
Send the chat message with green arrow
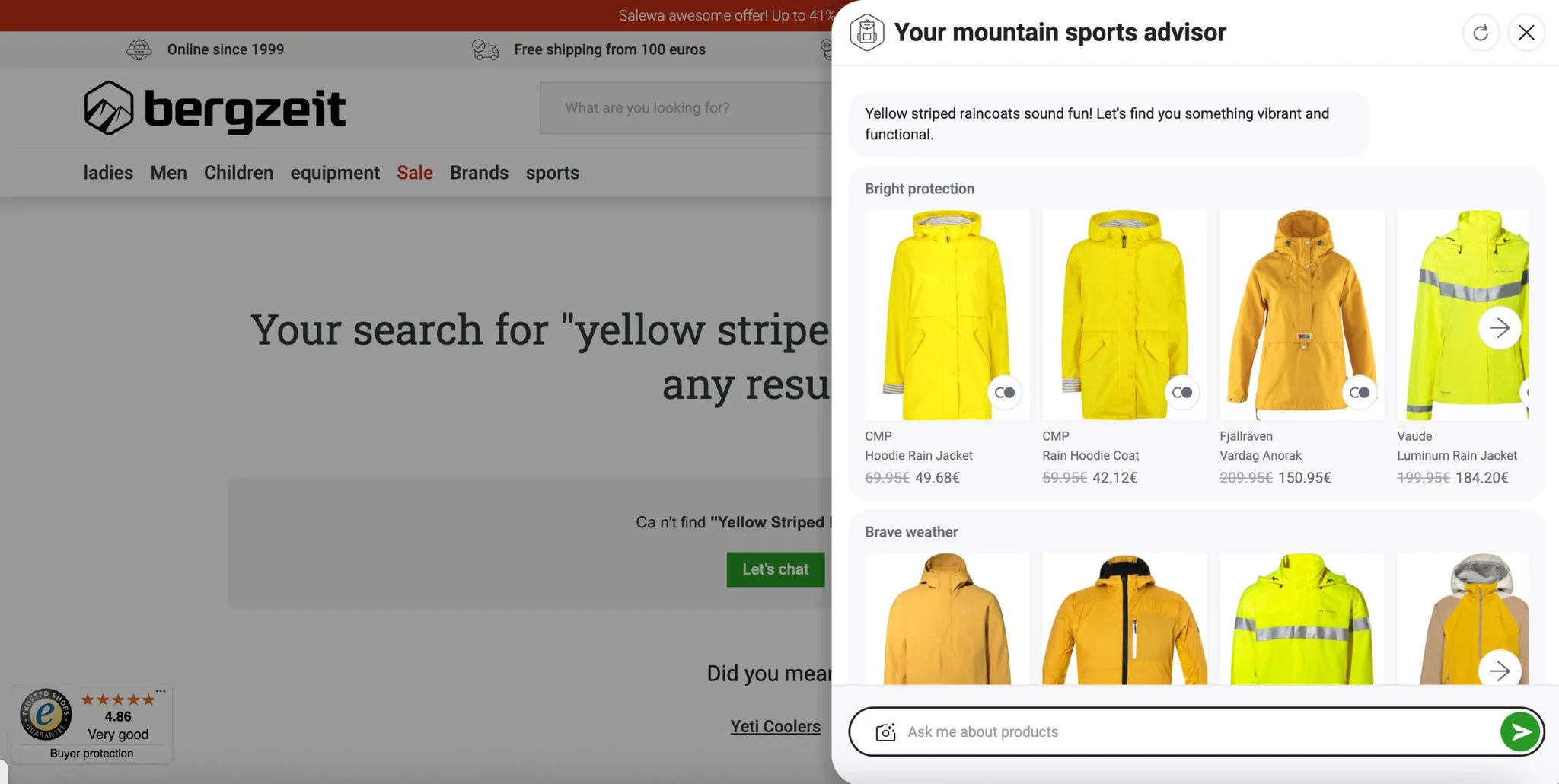[x=1520, y=731]
